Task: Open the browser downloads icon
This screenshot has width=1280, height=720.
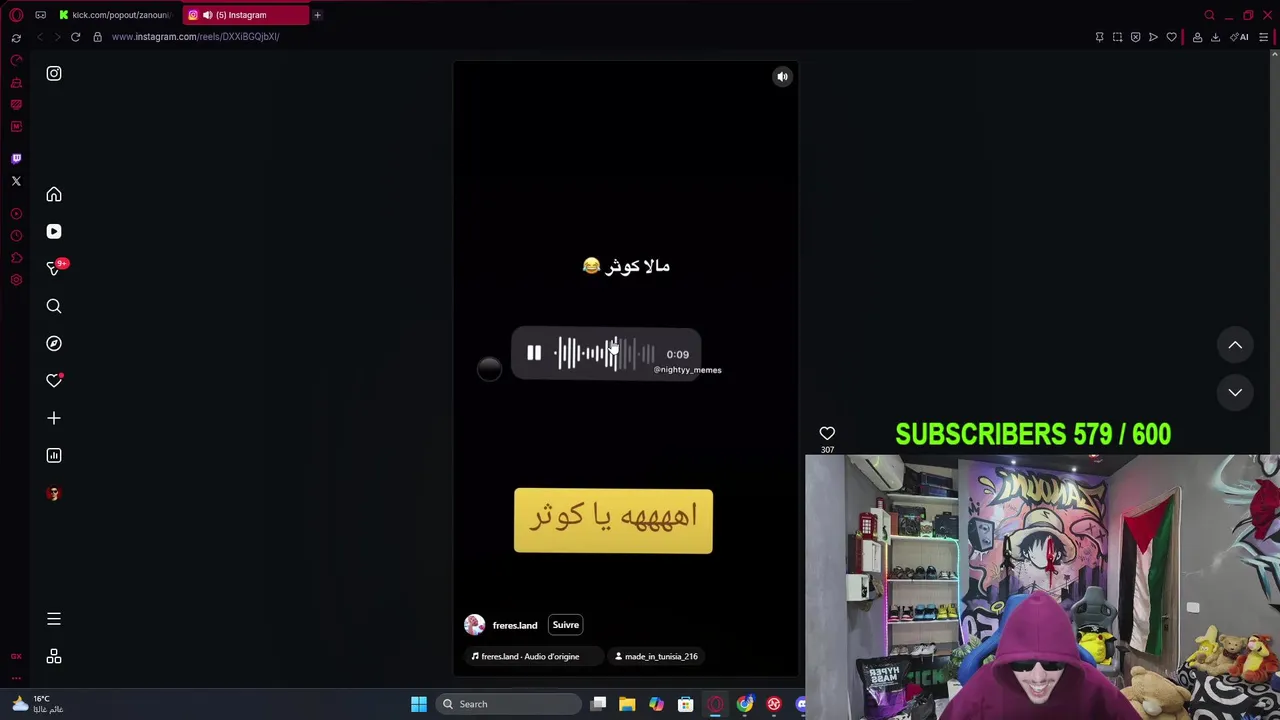Action: point(1215,37)
